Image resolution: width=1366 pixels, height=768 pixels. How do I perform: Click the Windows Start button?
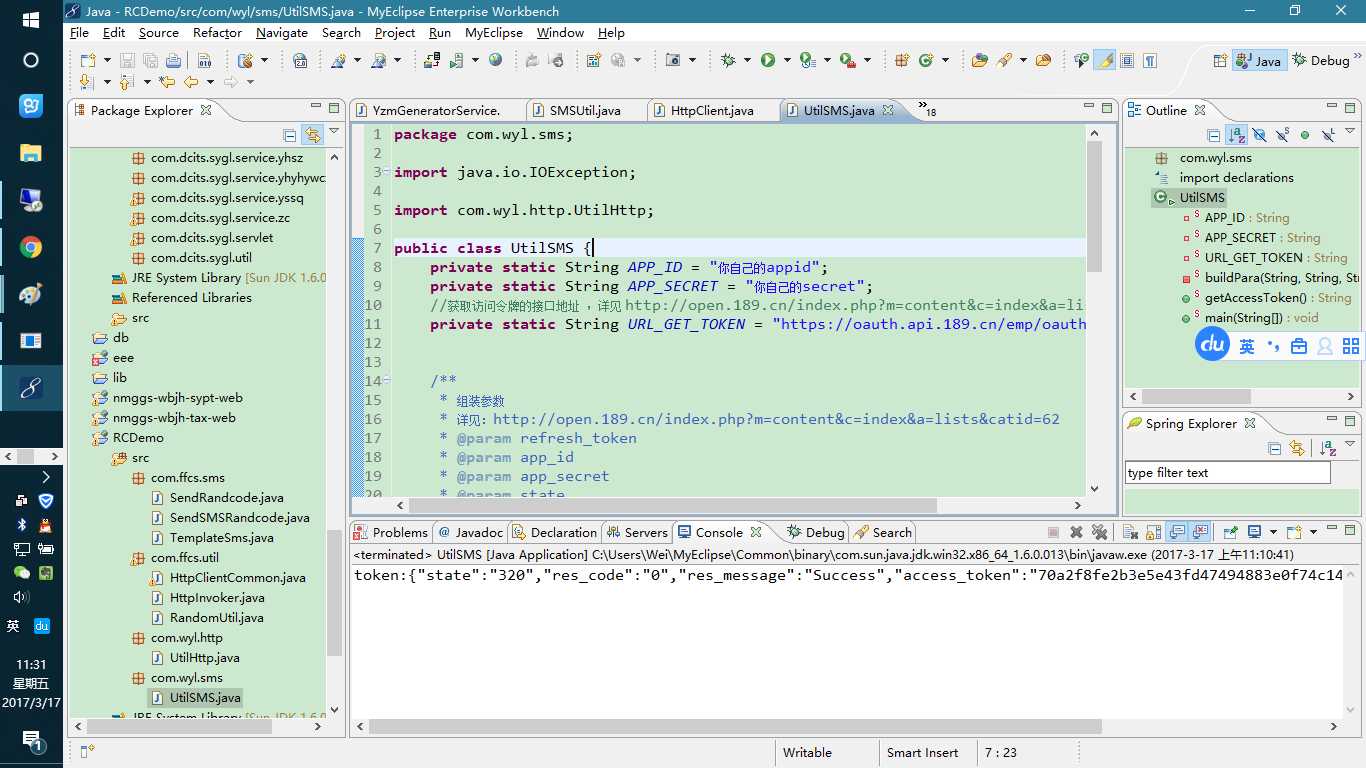point(30,19)
